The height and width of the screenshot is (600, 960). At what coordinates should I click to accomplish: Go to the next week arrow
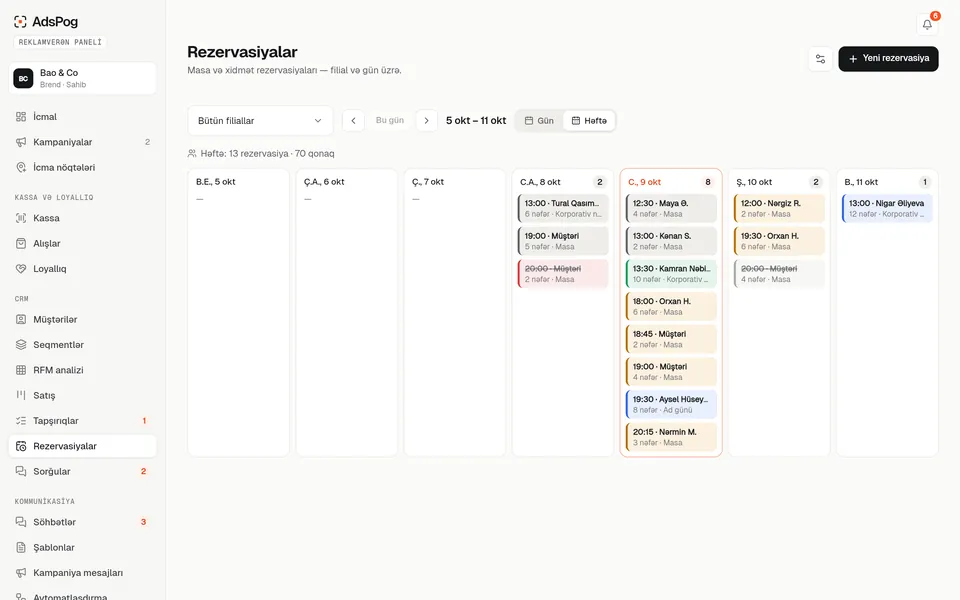(x=426, y=121)
